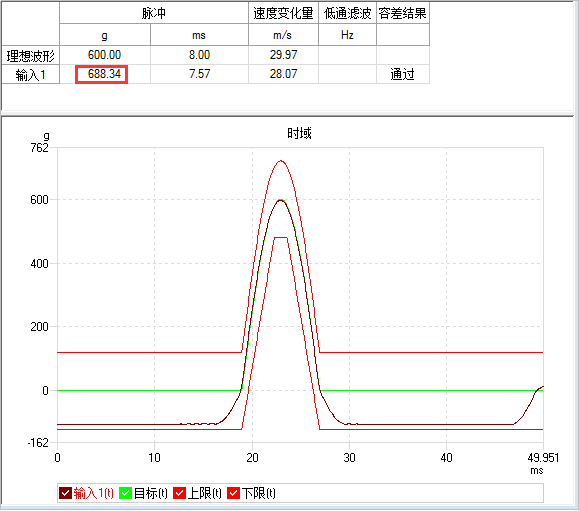Hide the 下限(t) curve checkbox
This screenshot has height=511, width=579.
[233, 493]
